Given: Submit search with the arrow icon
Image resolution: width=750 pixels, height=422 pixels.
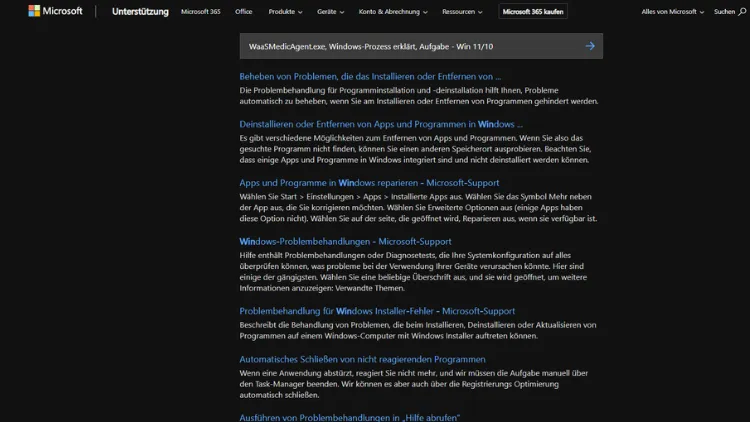Looking at the screenshot, I should pos(590,46).
